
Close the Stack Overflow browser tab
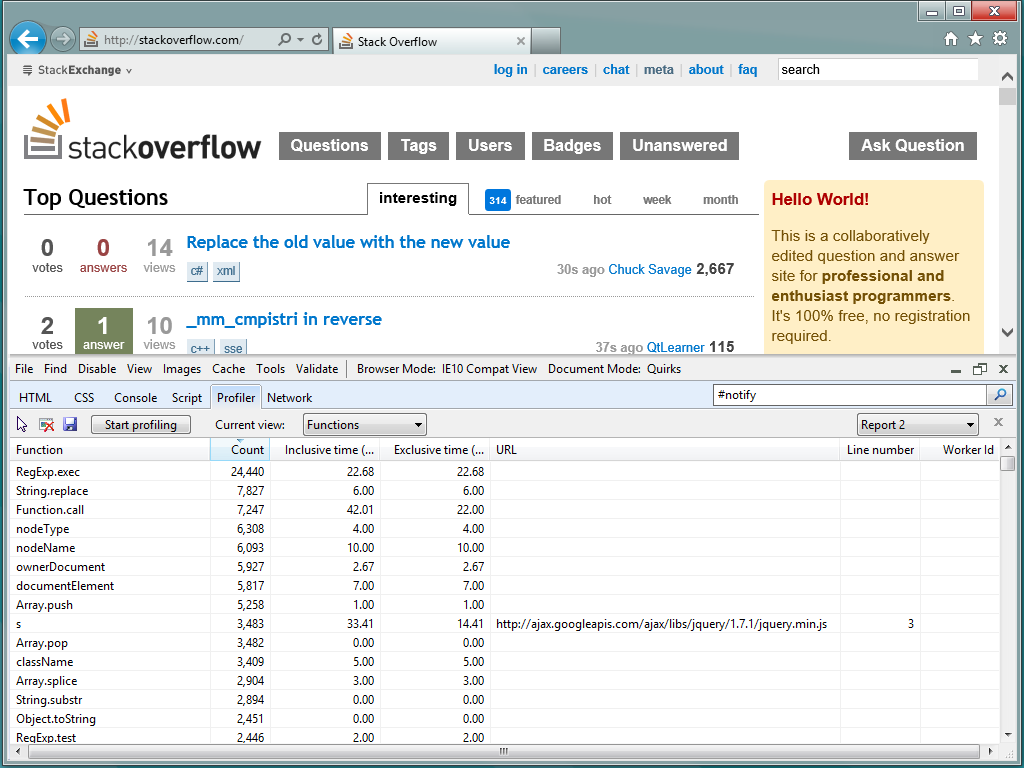click(x=520, y=41)
